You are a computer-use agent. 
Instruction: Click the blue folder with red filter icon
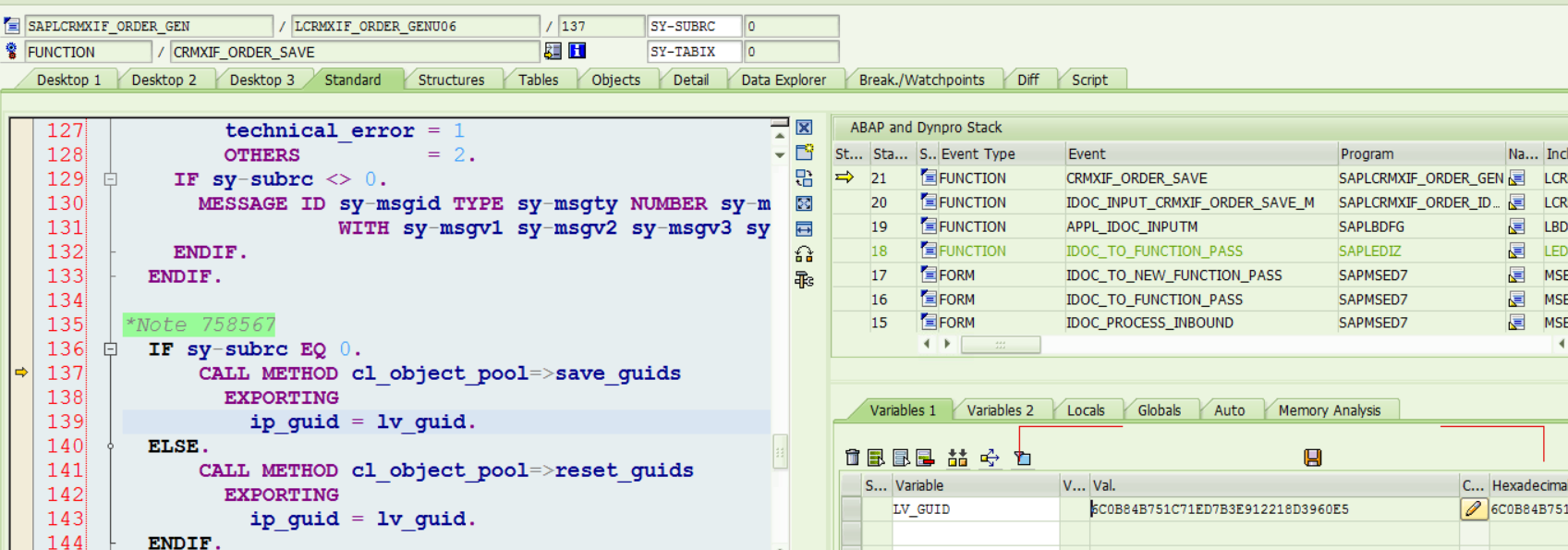[x=1022, y=458]
